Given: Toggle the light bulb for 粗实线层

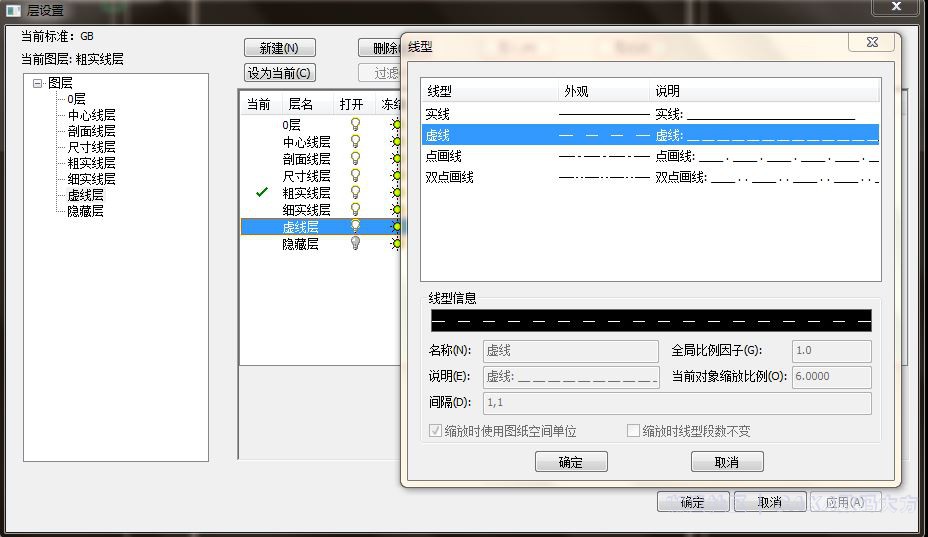Looking at the screenshot, I should [355, 192].
